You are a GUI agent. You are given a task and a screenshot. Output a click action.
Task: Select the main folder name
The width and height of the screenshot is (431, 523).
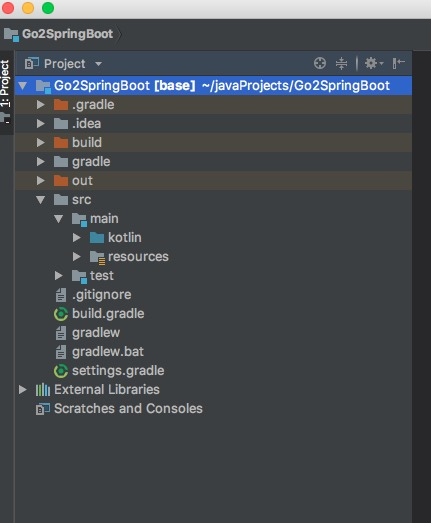tap(104, 219)
